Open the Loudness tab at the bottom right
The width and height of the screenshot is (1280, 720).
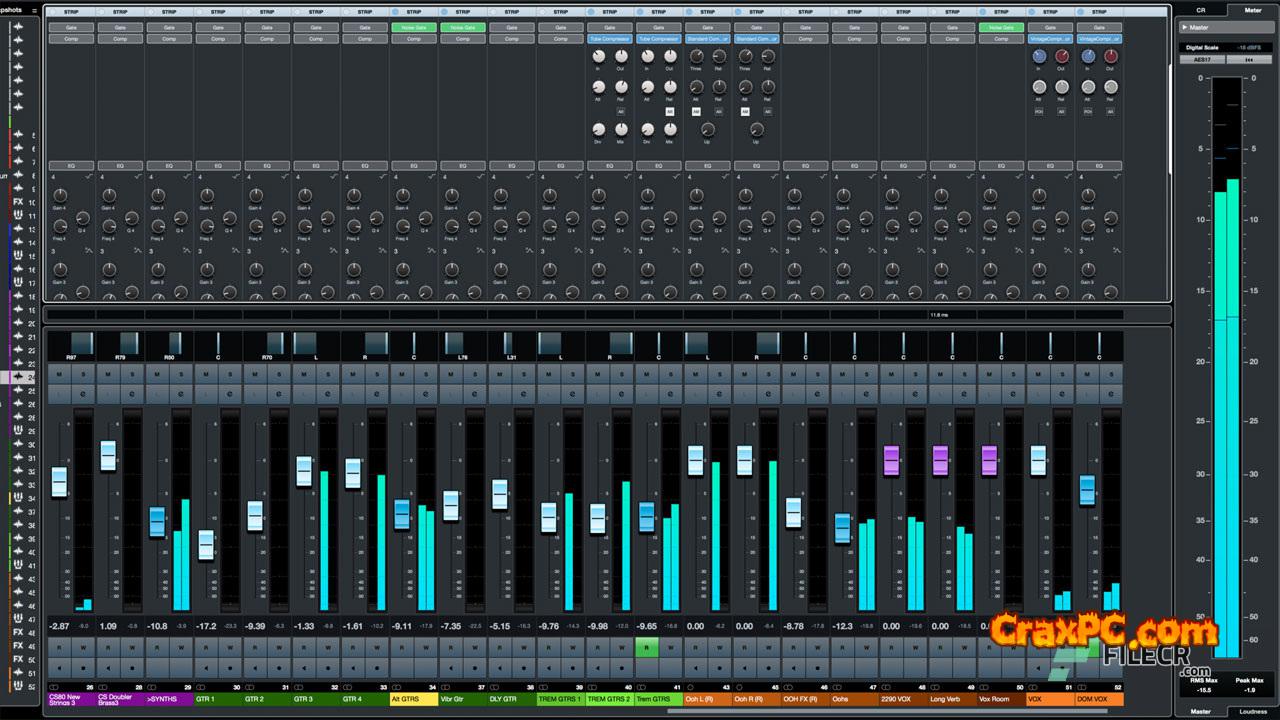1252,711
